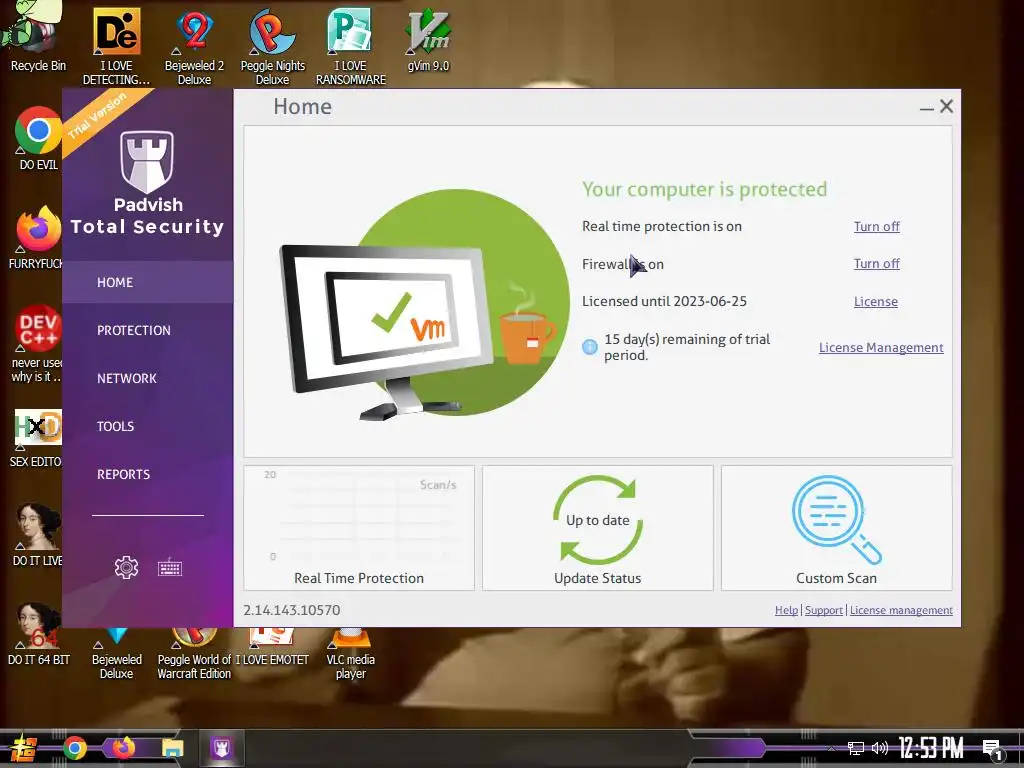Open the Chrome DO EVIL desktop shortcut
The width and height of the screenshot is (1024, 768).
point(38,138)
